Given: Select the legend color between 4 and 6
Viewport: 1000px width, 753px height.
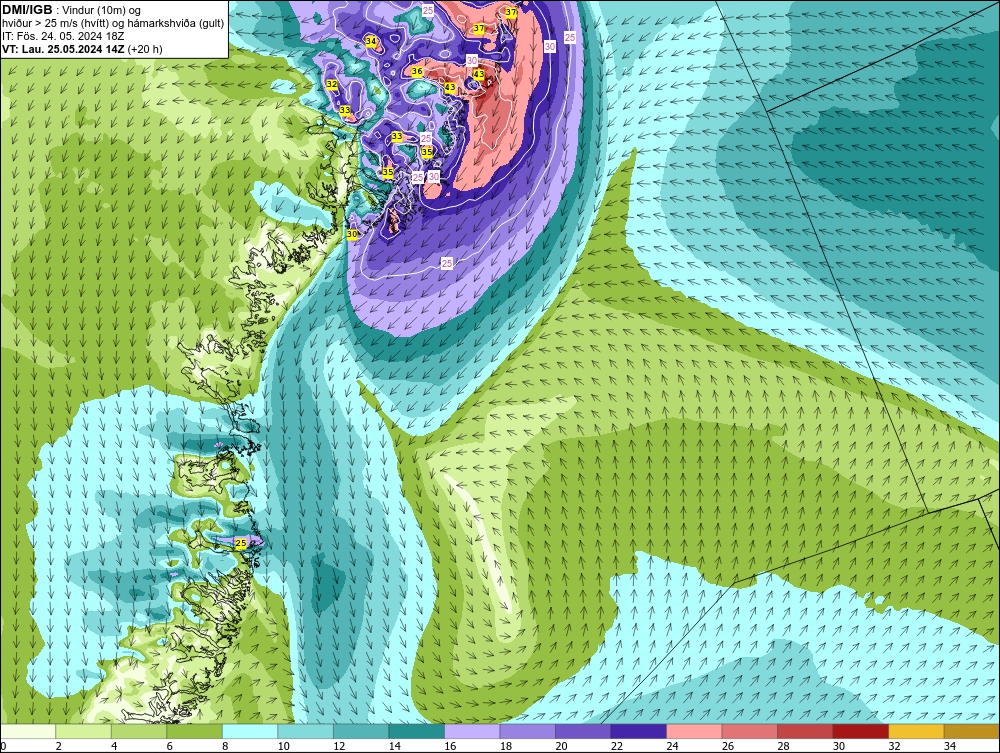Looking at the screenshot, I should click(139, 731).
